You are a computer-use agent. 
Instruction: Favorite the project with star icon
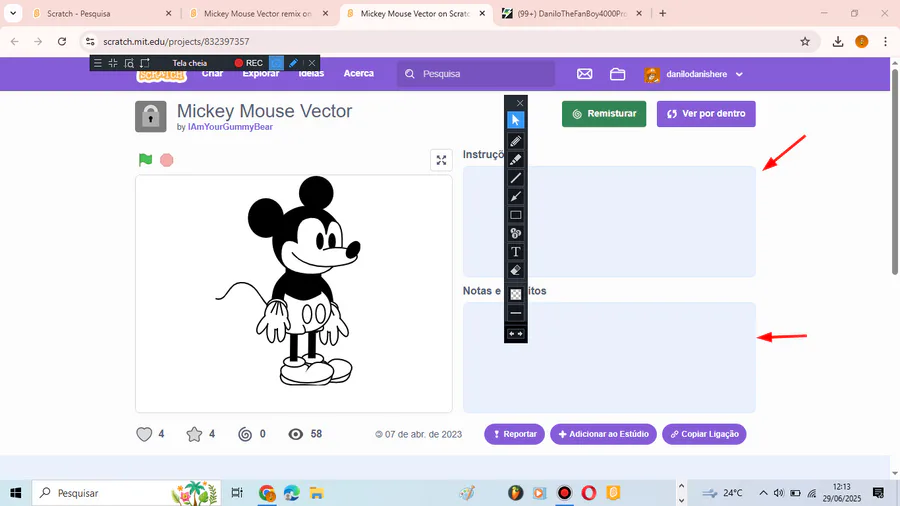coord(195,434)
